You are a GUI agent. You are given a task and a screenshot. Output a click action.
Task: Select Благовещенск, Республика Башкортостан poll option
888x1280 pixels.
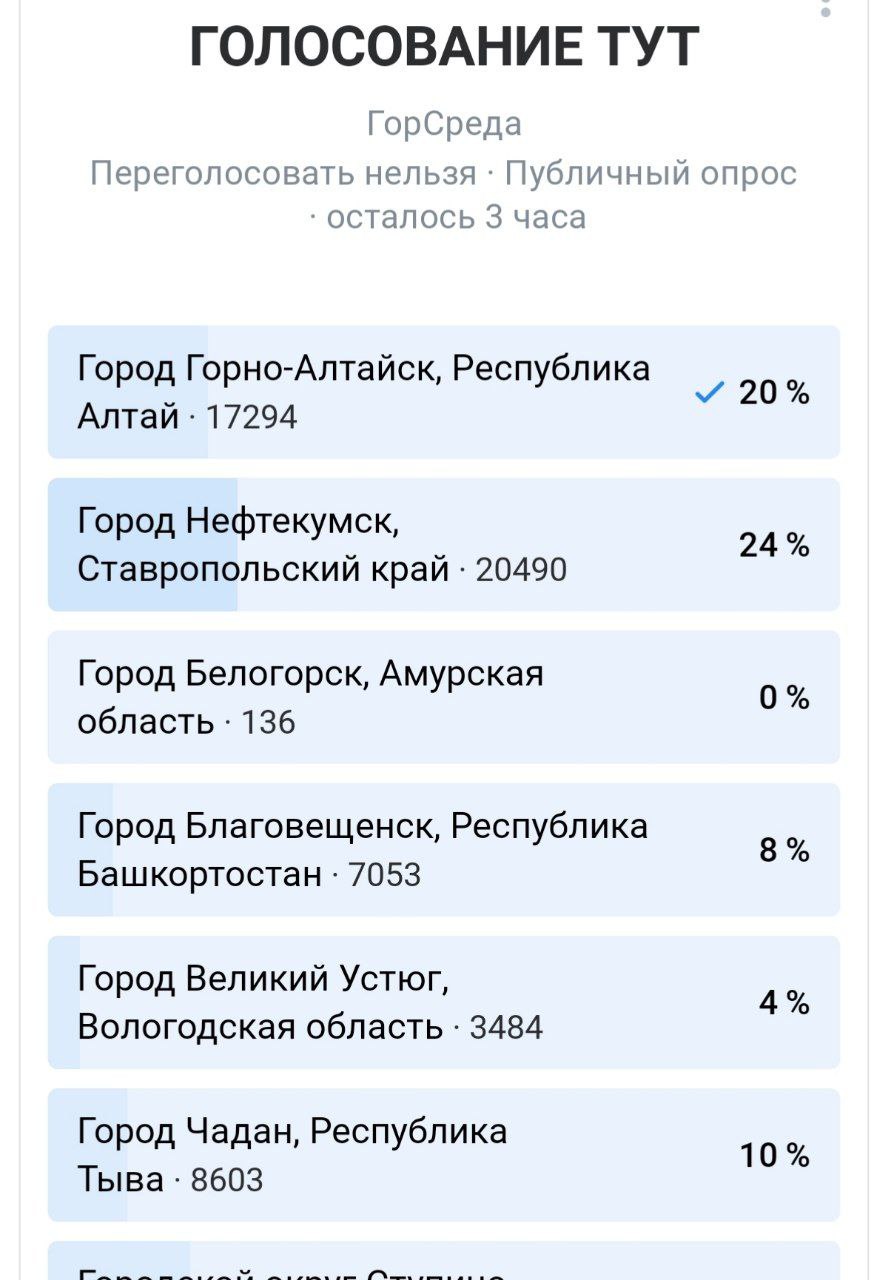point(364,849)
